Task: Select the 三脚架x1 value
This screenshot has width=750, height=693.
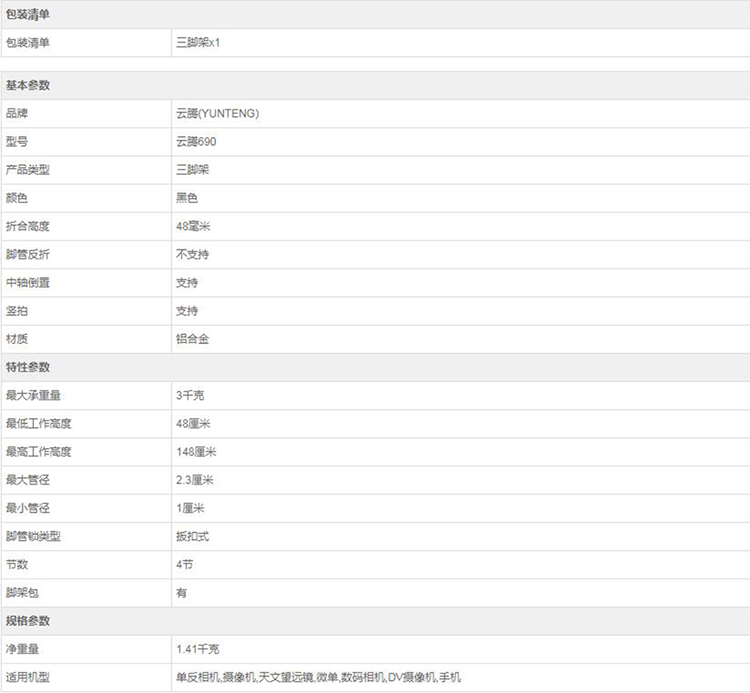Action: (x=198, y=43)
